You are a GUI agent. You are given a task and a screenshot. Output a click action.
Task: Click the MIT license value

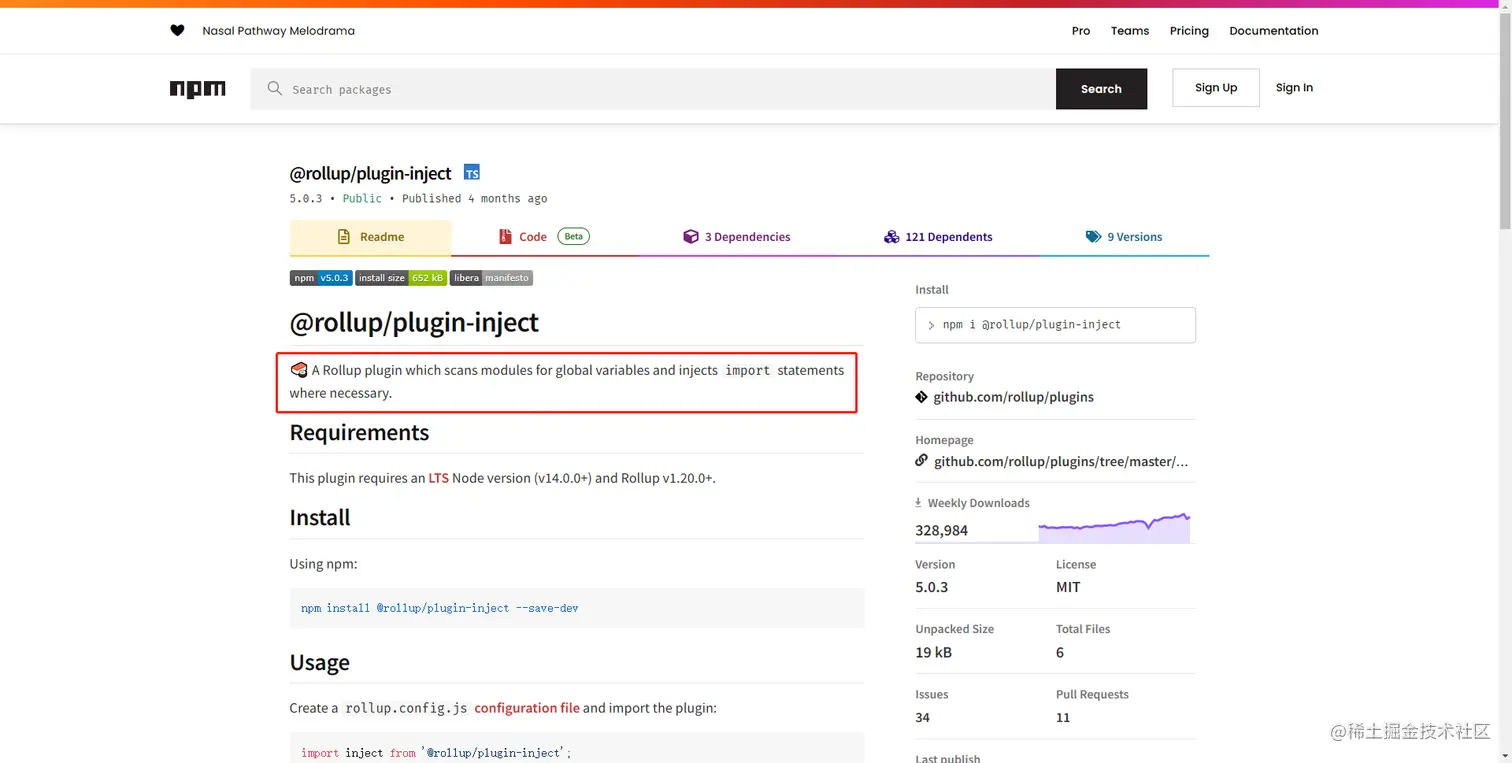tap(1068, 587)
